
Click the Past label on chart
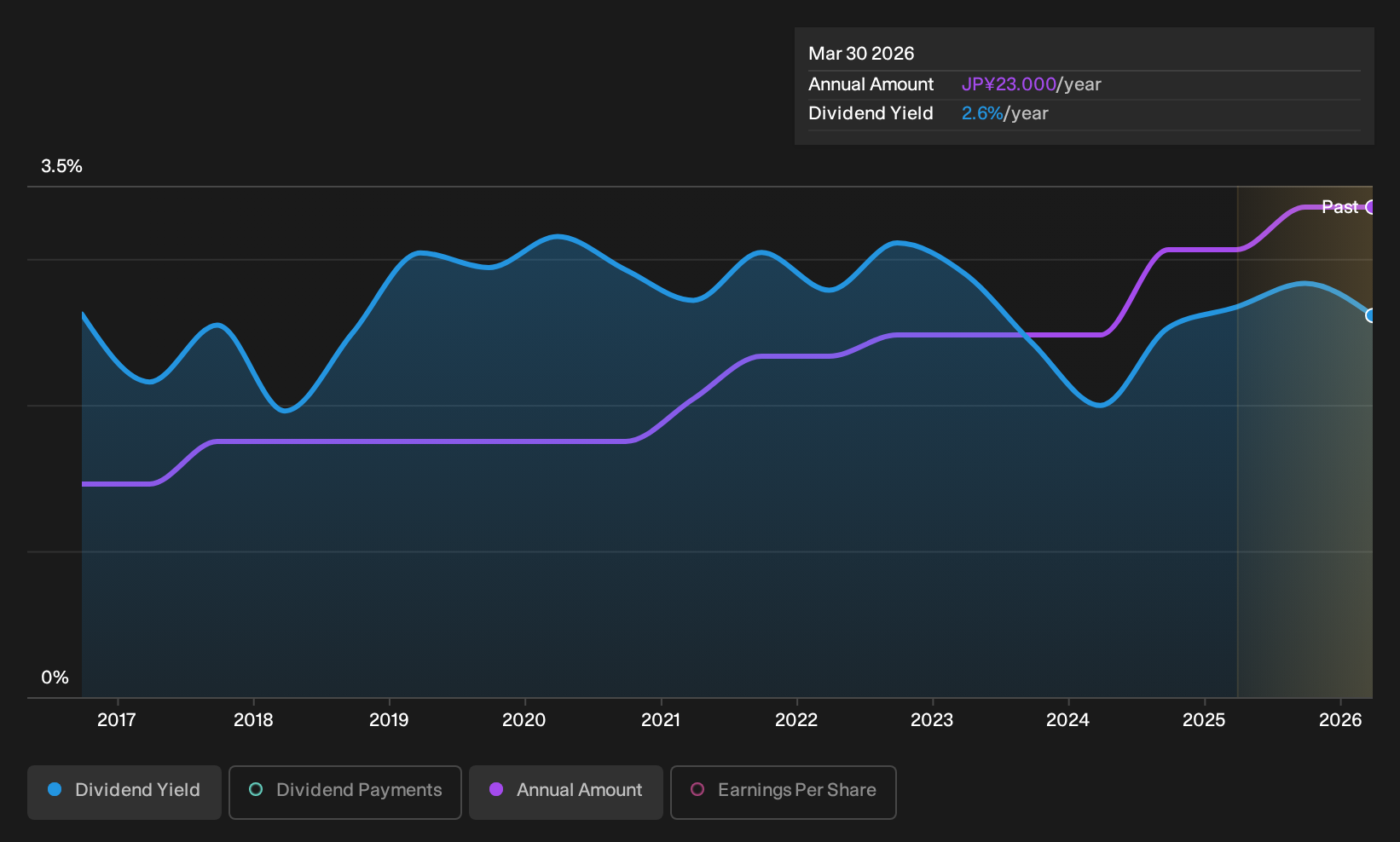[1339, 207]
